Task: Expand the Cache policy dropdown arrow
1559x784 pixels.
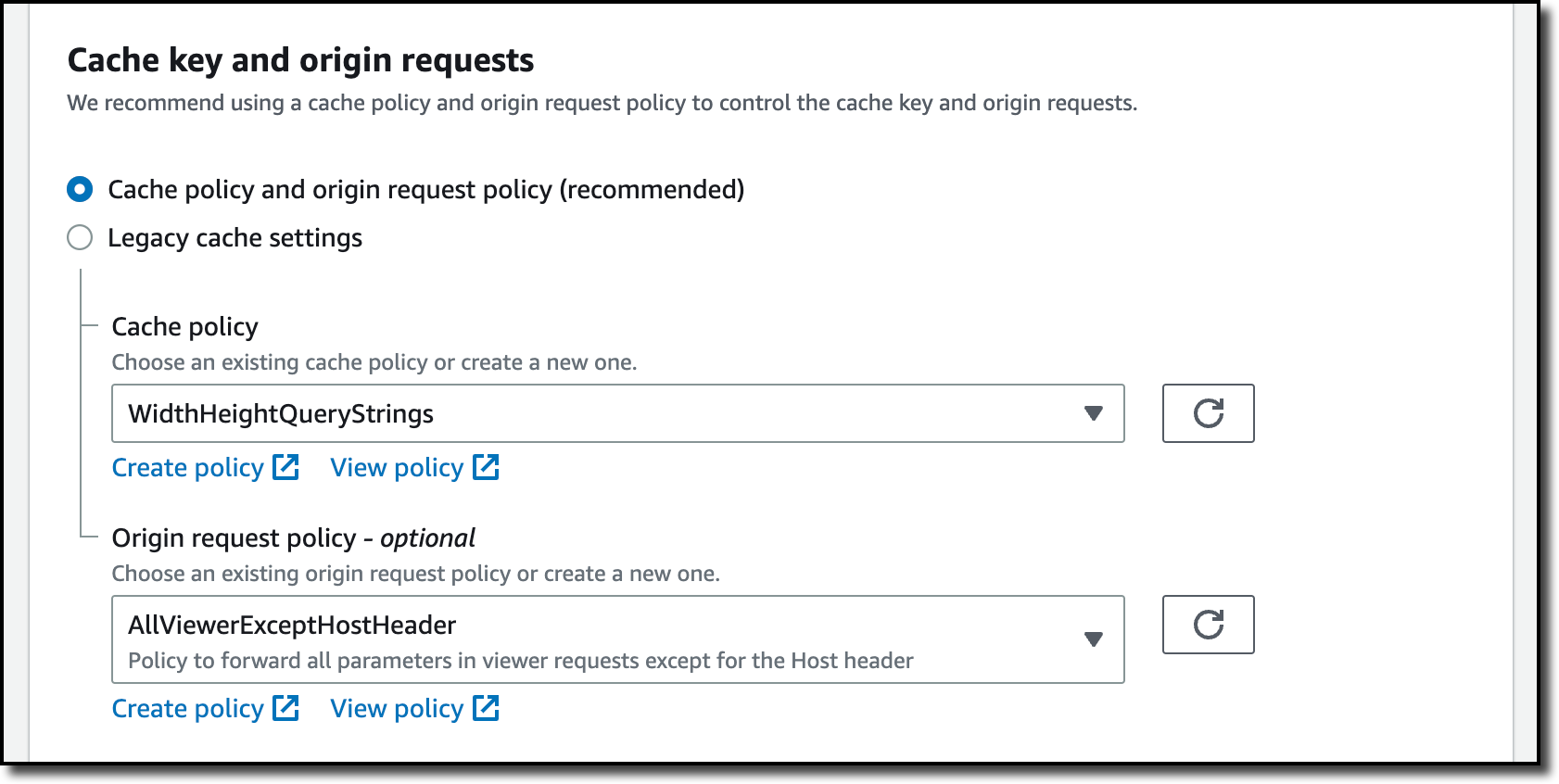Action: (1094, 413)
